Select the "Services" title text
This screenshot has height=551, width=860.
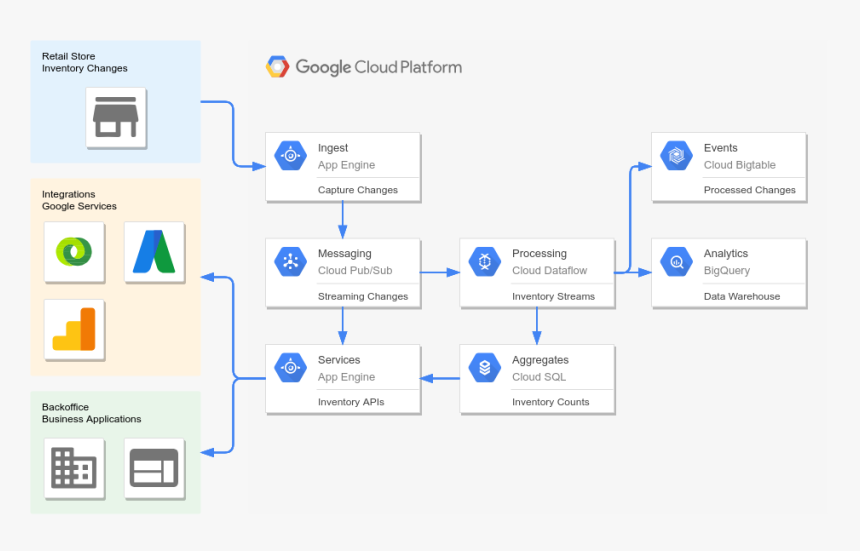pos(339,360)
